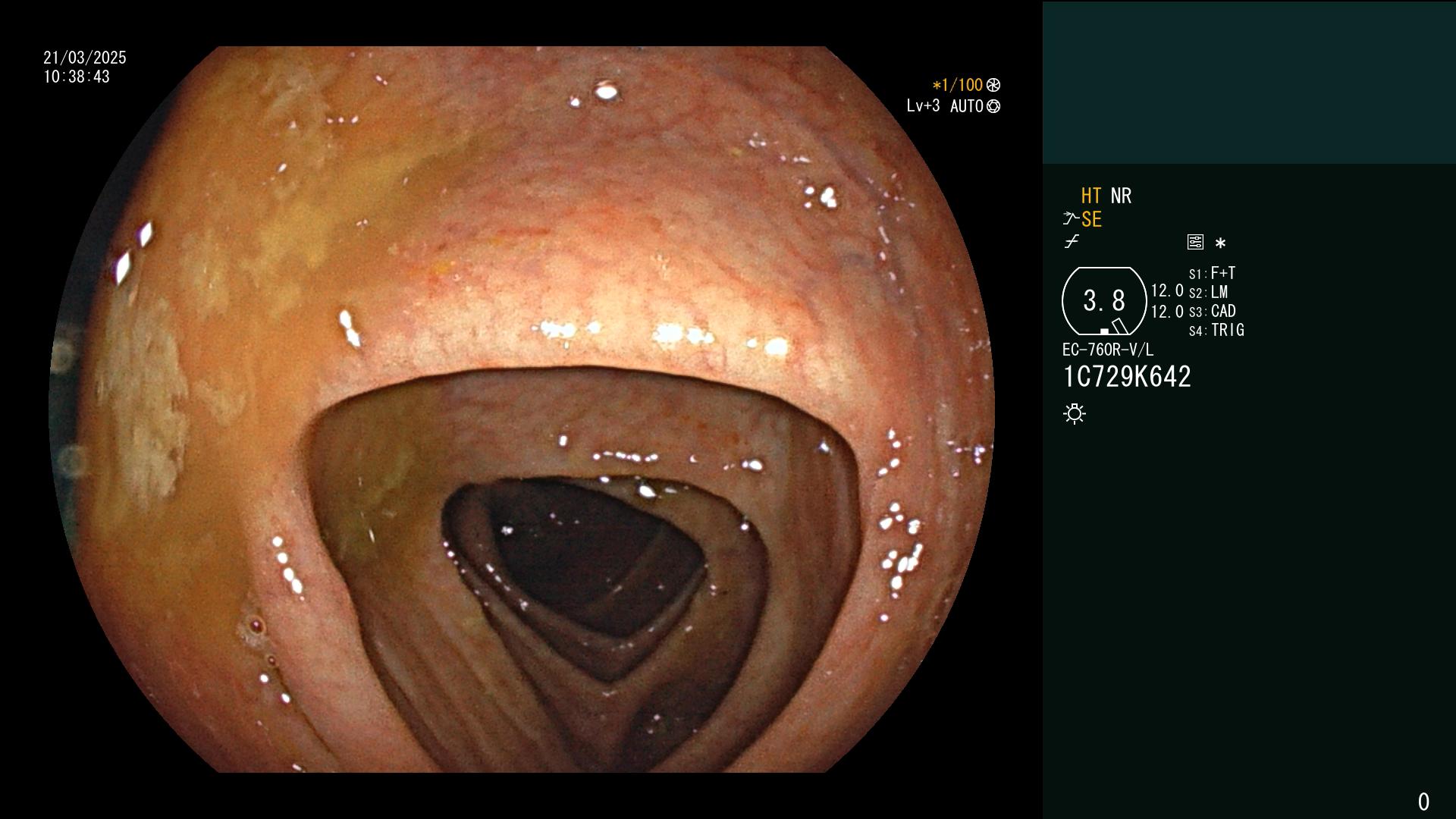Click the SE enhancement label
The image size is (1456, 819).
(x=1091, y=220)
